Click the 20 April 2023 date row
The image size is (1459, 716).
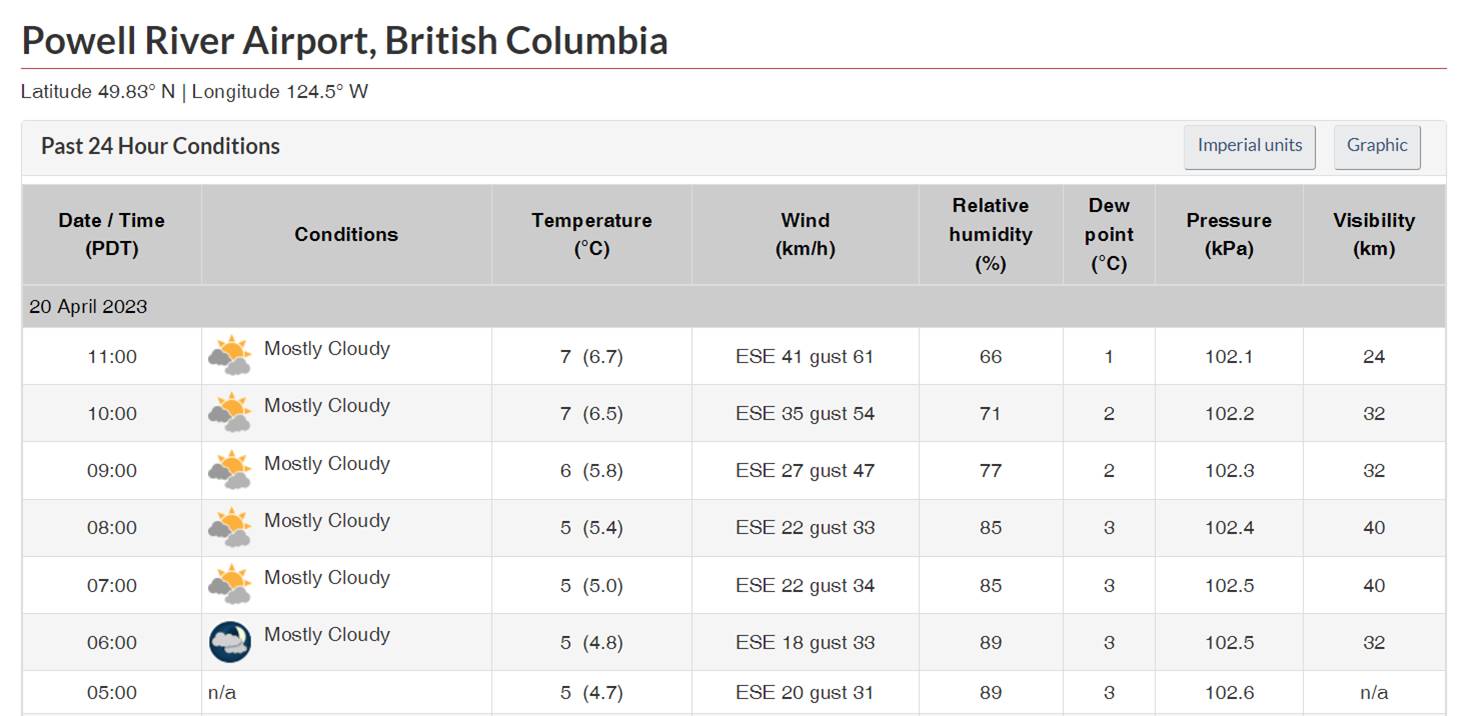tap(88, 307)
